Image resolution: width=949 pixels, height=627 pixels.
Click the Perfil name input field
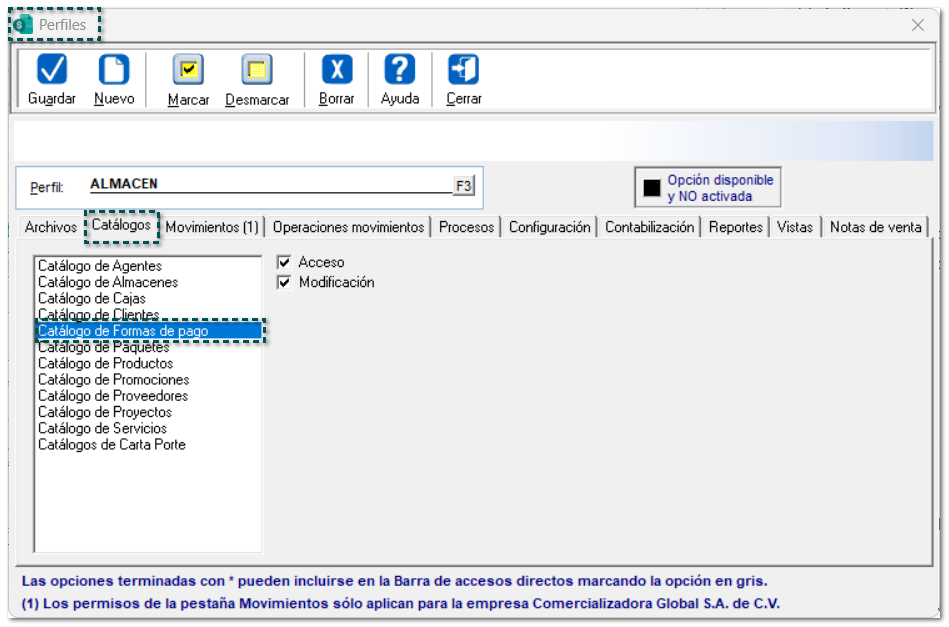tap(270, 184)
